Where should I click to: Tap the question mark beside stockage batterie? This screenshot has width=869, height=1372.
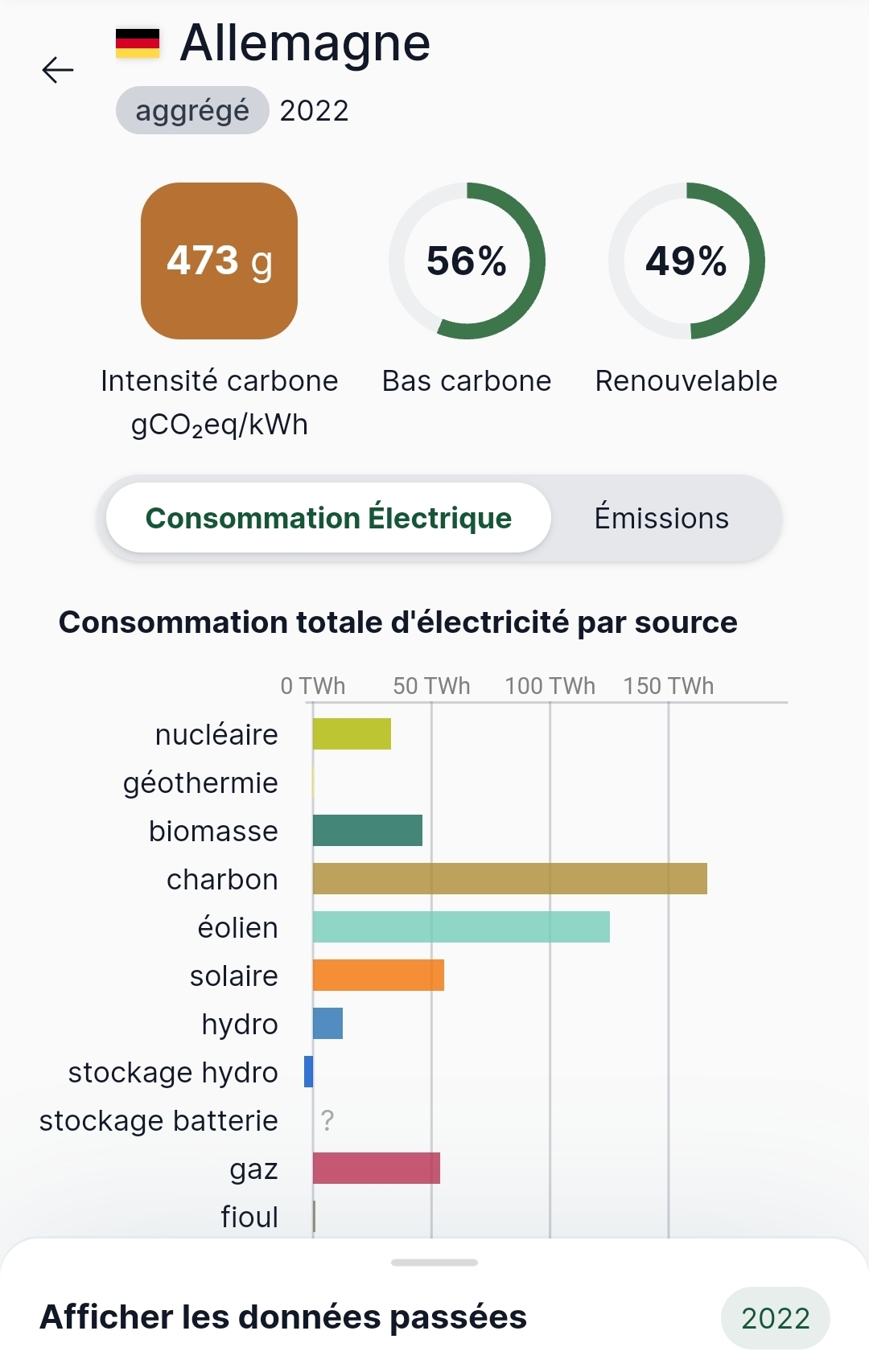pyautogui.click(x=327, y=1120)
